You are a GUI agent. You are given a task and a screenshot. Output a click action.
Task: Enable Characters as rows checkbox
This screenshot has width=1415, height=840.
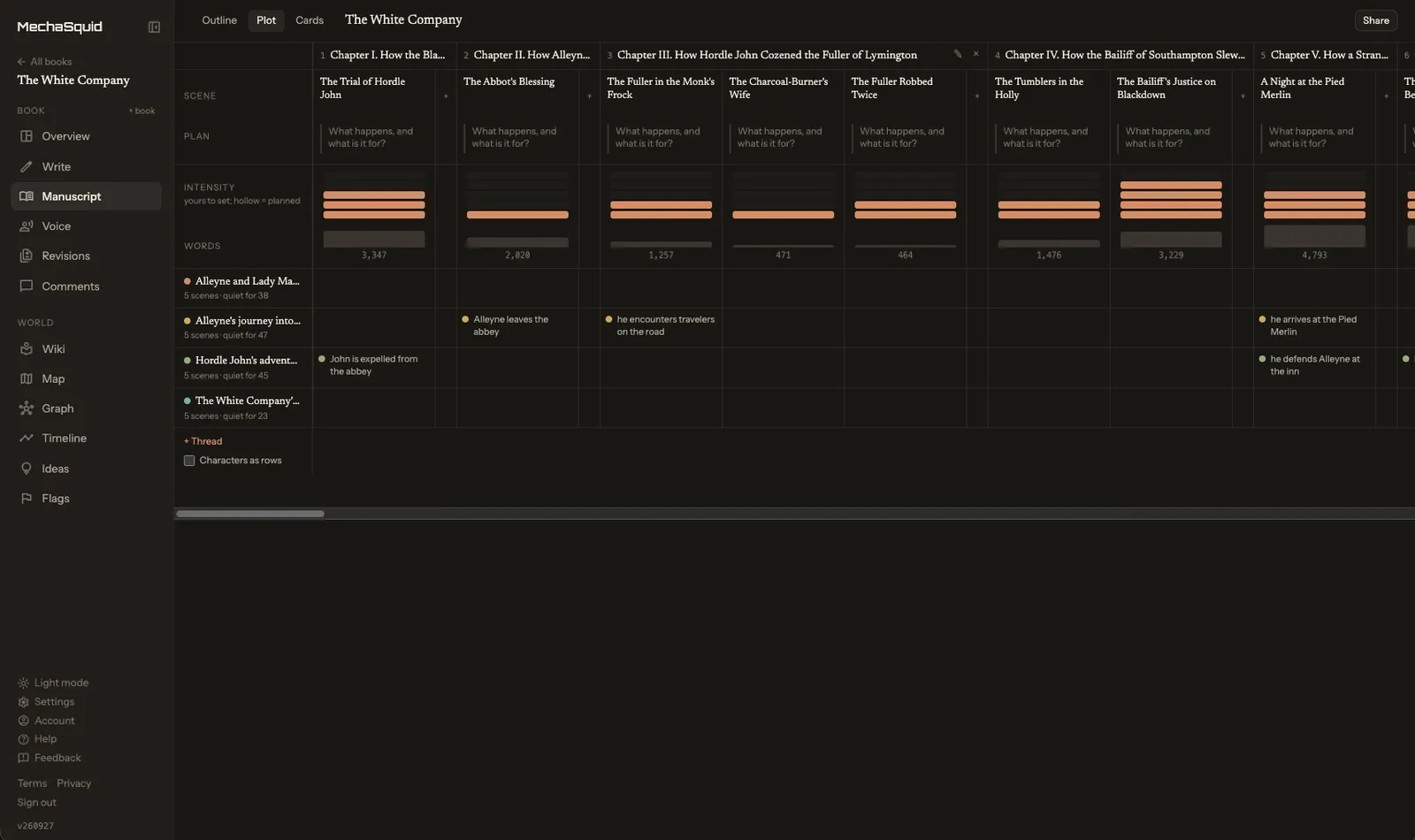click(189, 461)
